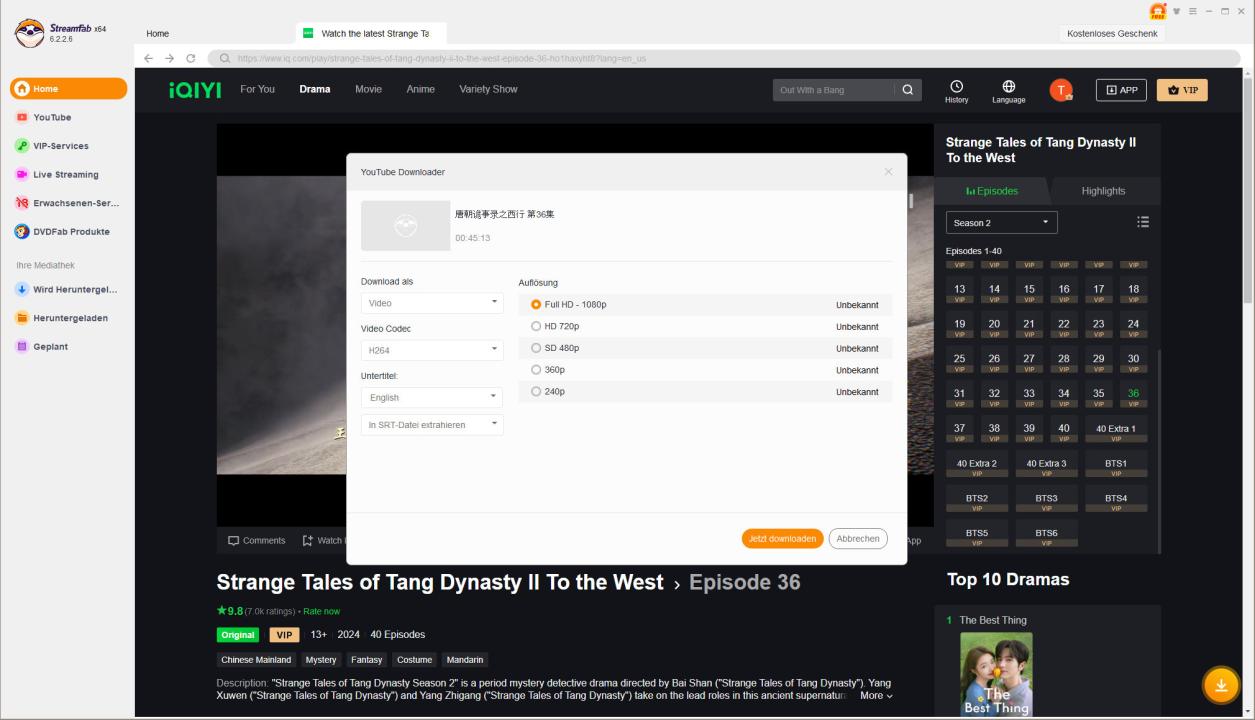
Task: Click the Rate now link
Action: click(323, 611)
